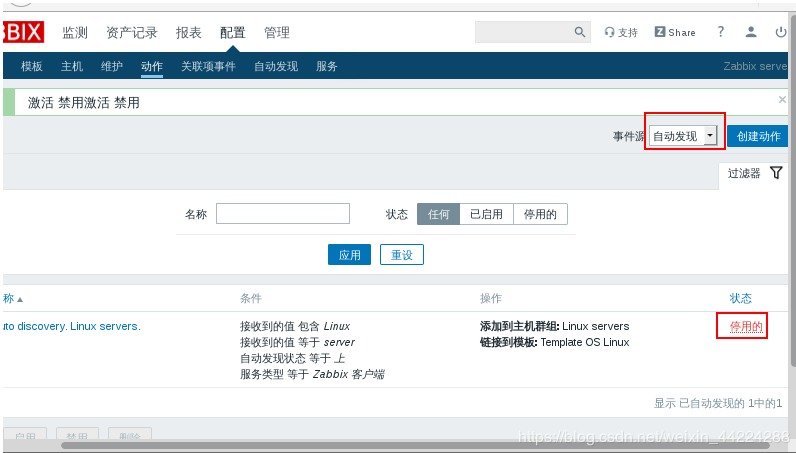Select the 停用的 status filter option
This screenshot has width=796, height=453.
540,214
